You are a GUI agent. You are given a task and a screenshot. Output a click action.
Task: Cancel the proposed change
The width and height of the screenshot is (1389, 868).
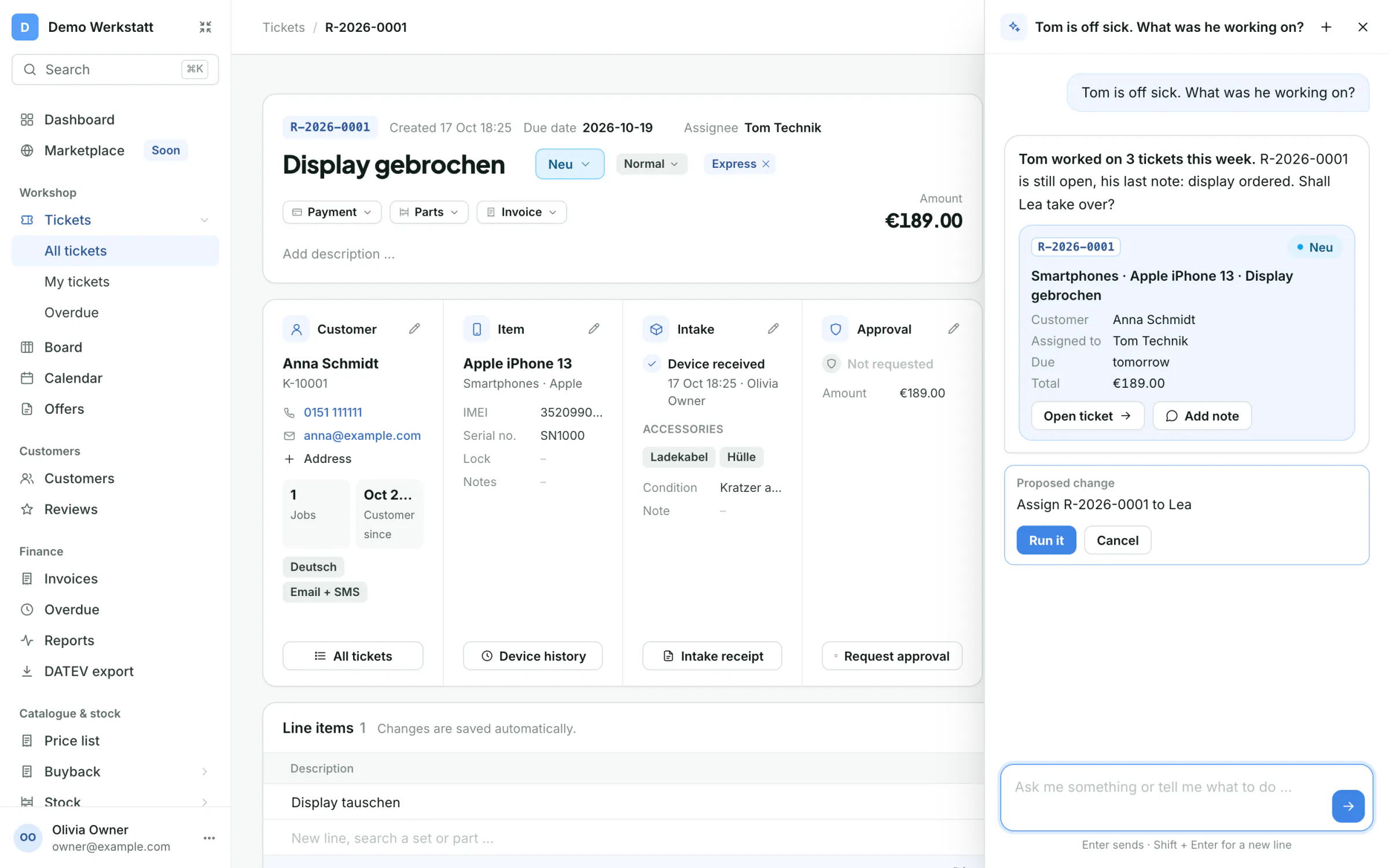coord(1117,540)
